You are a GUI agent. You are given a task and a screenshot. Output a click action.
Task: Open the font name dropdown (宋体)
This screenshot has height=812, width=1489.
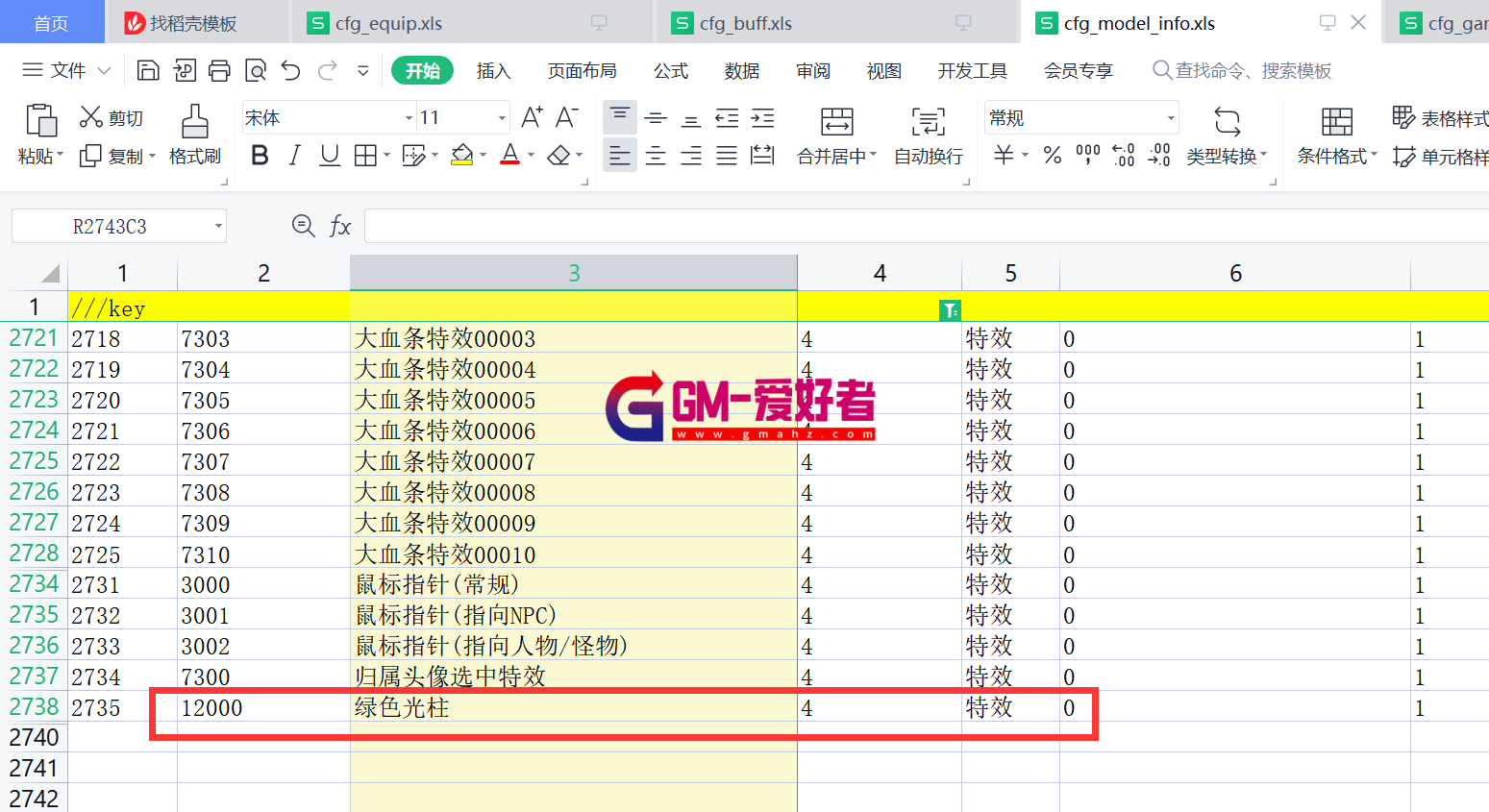click(409, 118)
